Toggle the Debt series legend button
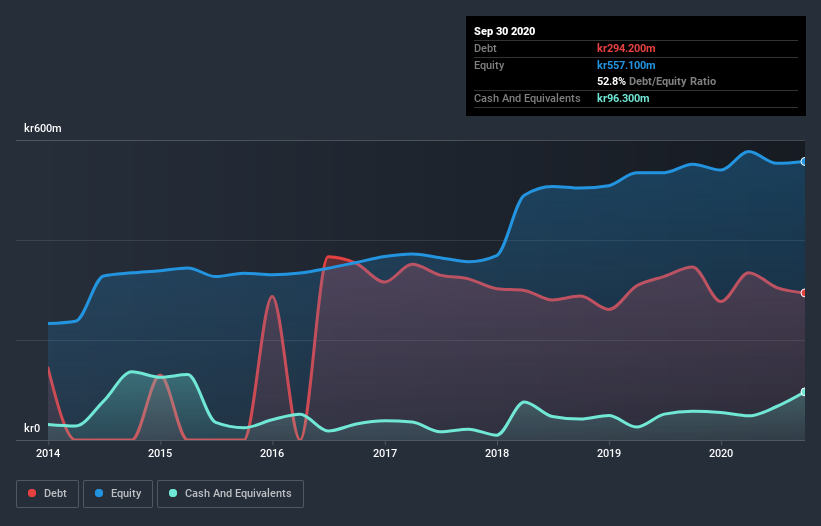The width and height of the screenshot is (821, 526). [48, 494]
